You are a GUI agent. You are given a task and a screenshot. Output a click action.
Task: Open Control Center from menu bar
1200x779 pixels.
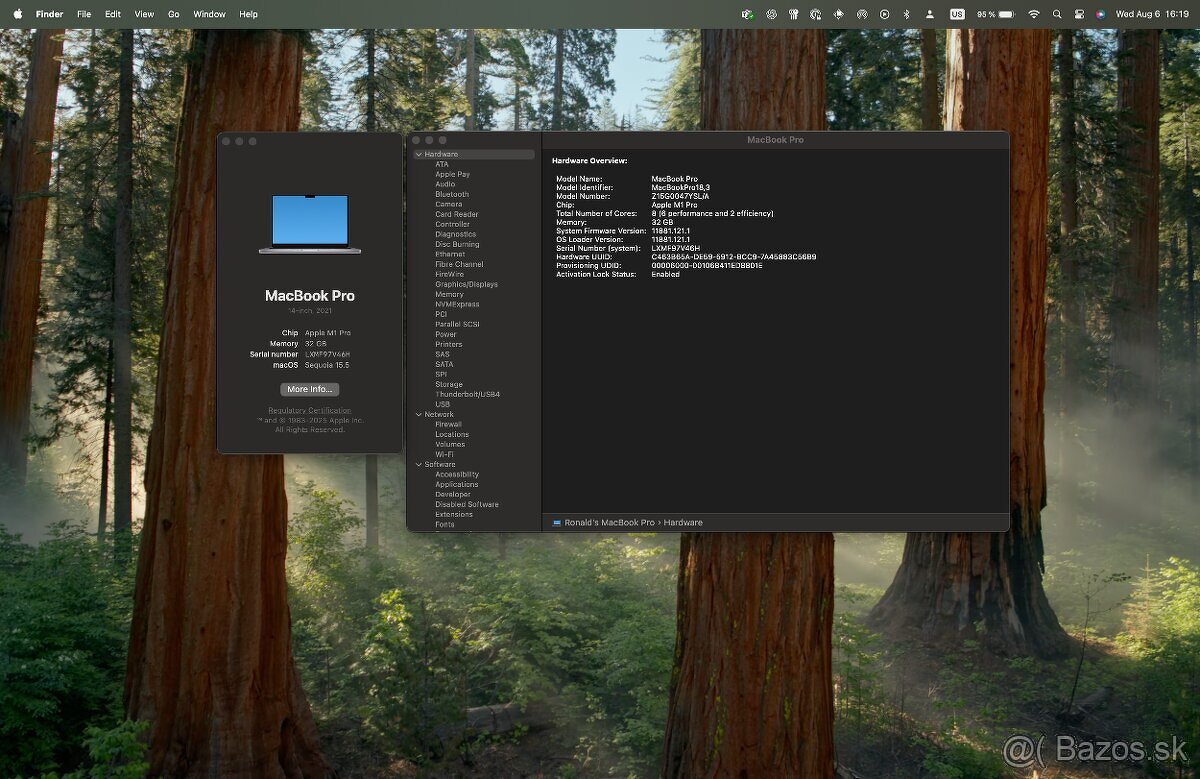click(x=1079, y=14)
